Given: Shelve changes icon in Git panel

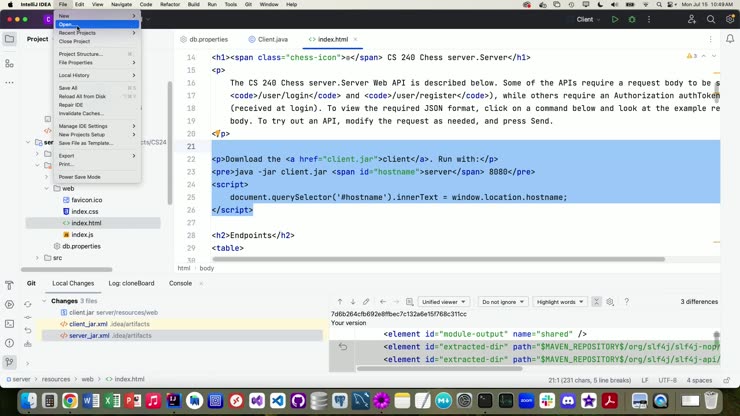Looking at the screenshot, I should pos(28,344).
